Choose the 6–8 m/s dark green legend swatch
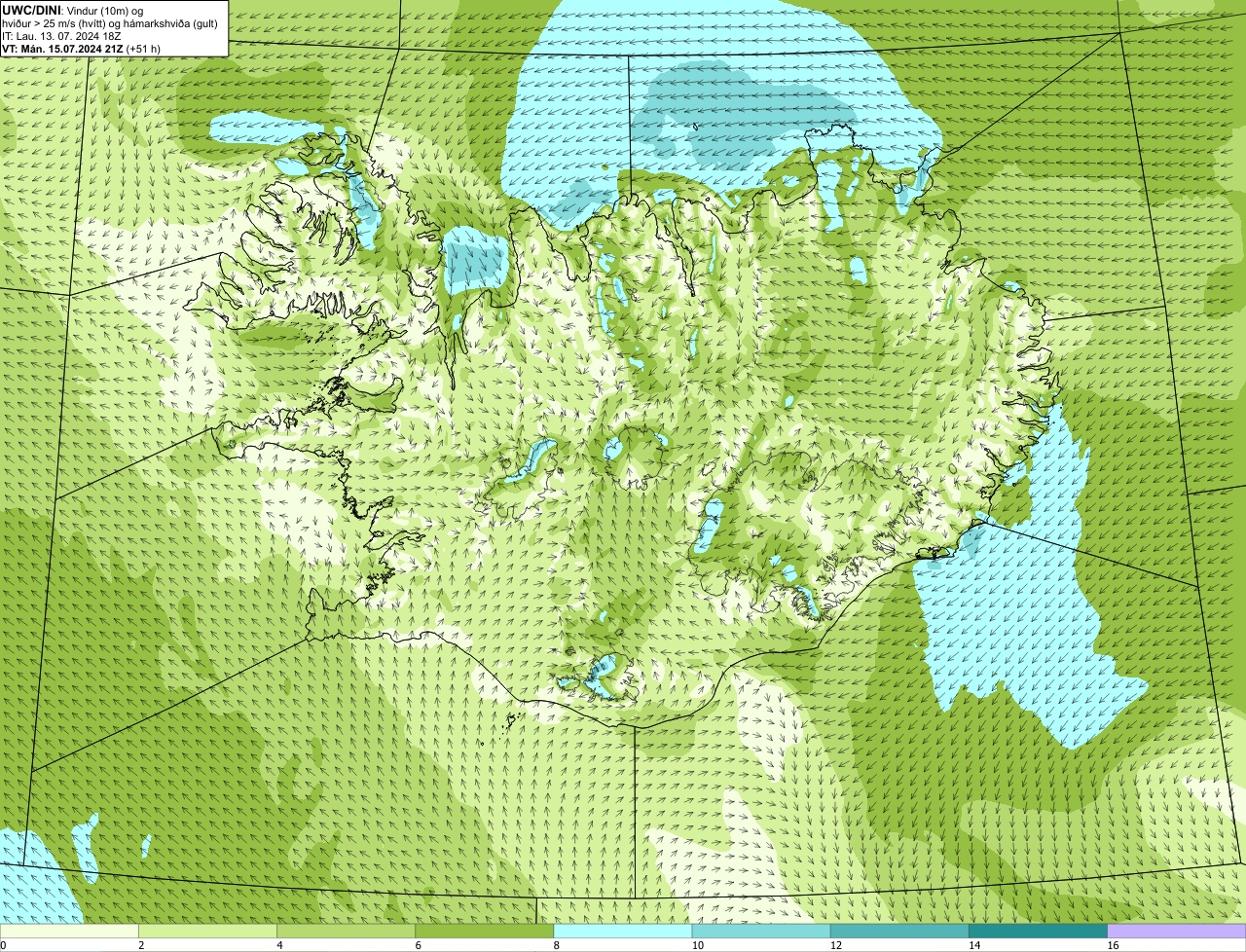Viewport: 1246px width, 952px height. tap(485, 931)
